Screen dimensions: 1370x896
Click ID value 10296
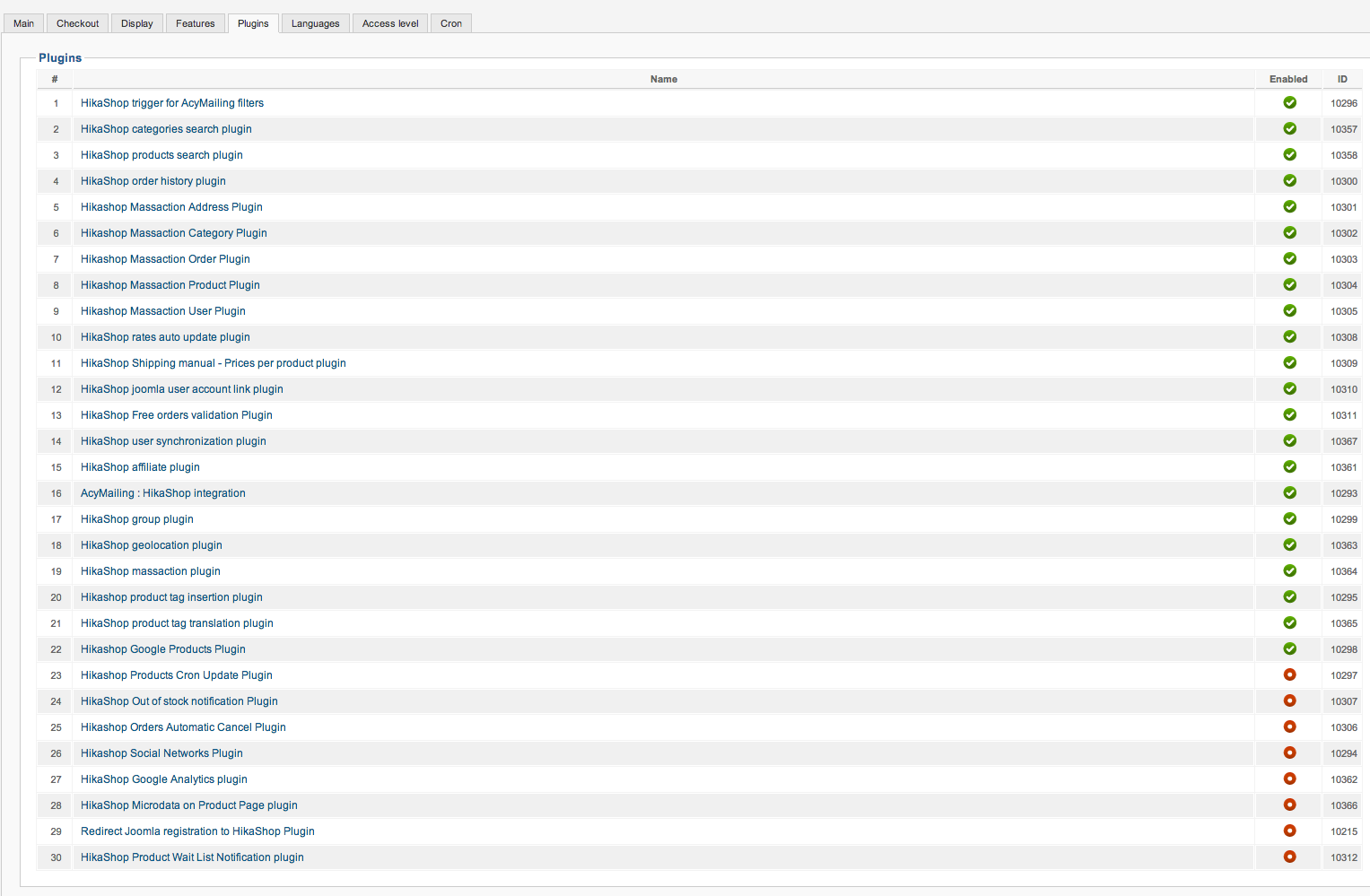click(1344, 103)
